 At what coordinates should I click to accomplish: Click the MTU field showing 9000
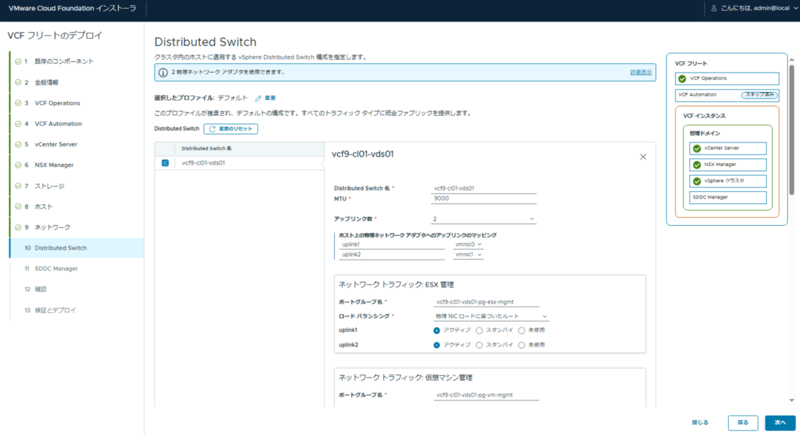pos(483,198)
